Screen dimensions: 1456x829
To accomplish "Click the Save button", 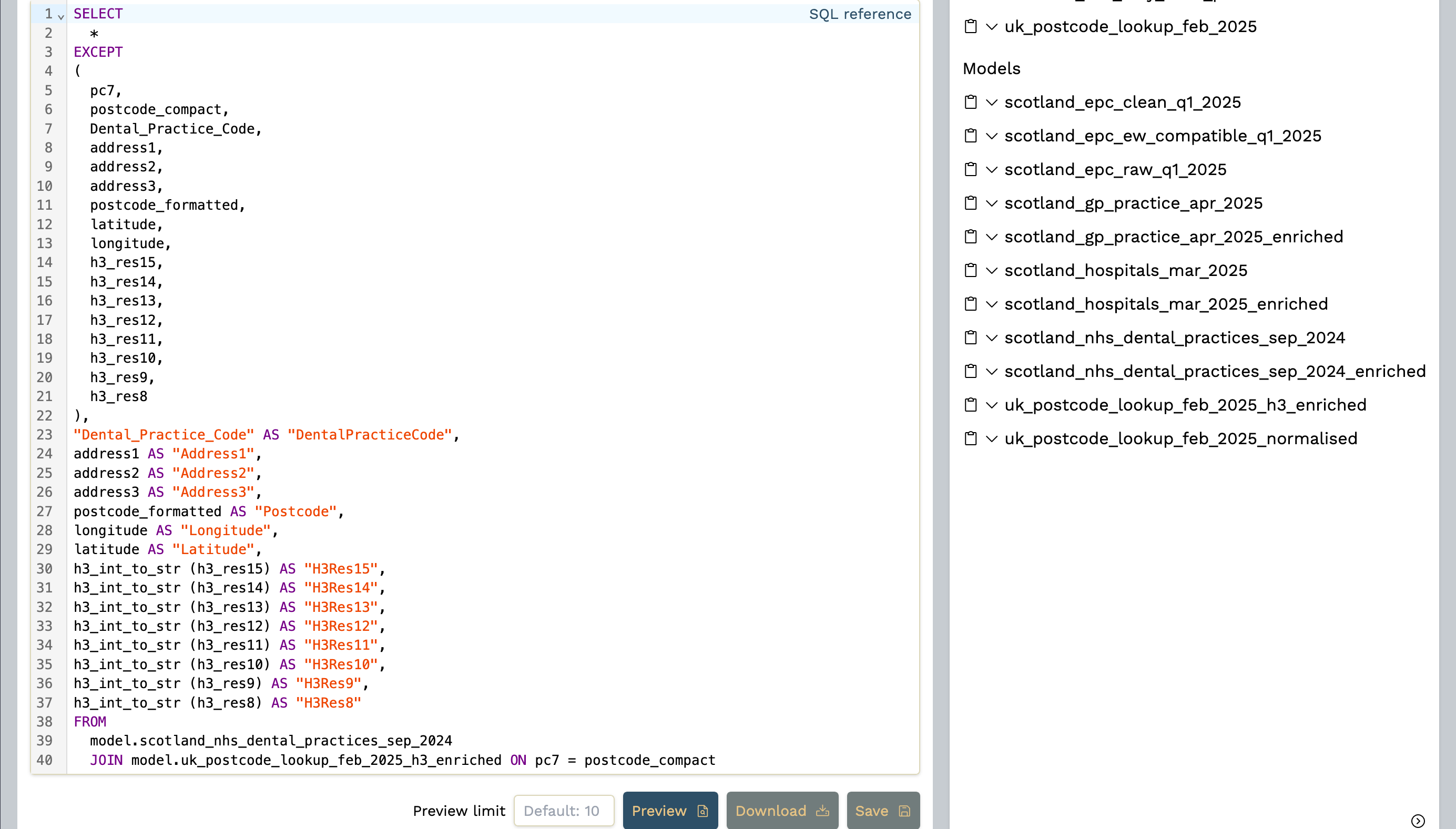I will pyautogui.click(x=882, y=810).
